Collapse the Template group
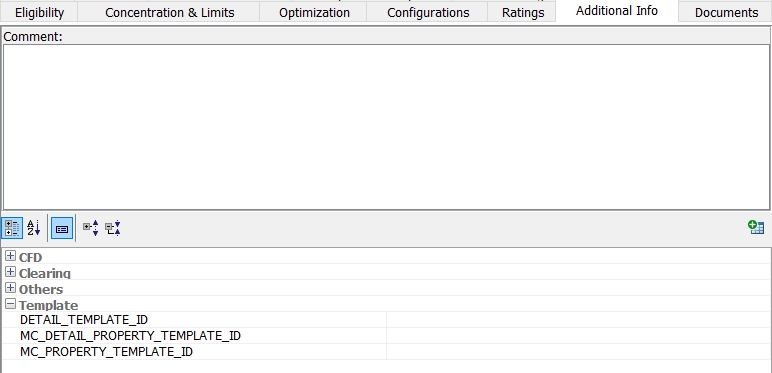This screenshot has width=772, height=373. (x=10, y=304)
